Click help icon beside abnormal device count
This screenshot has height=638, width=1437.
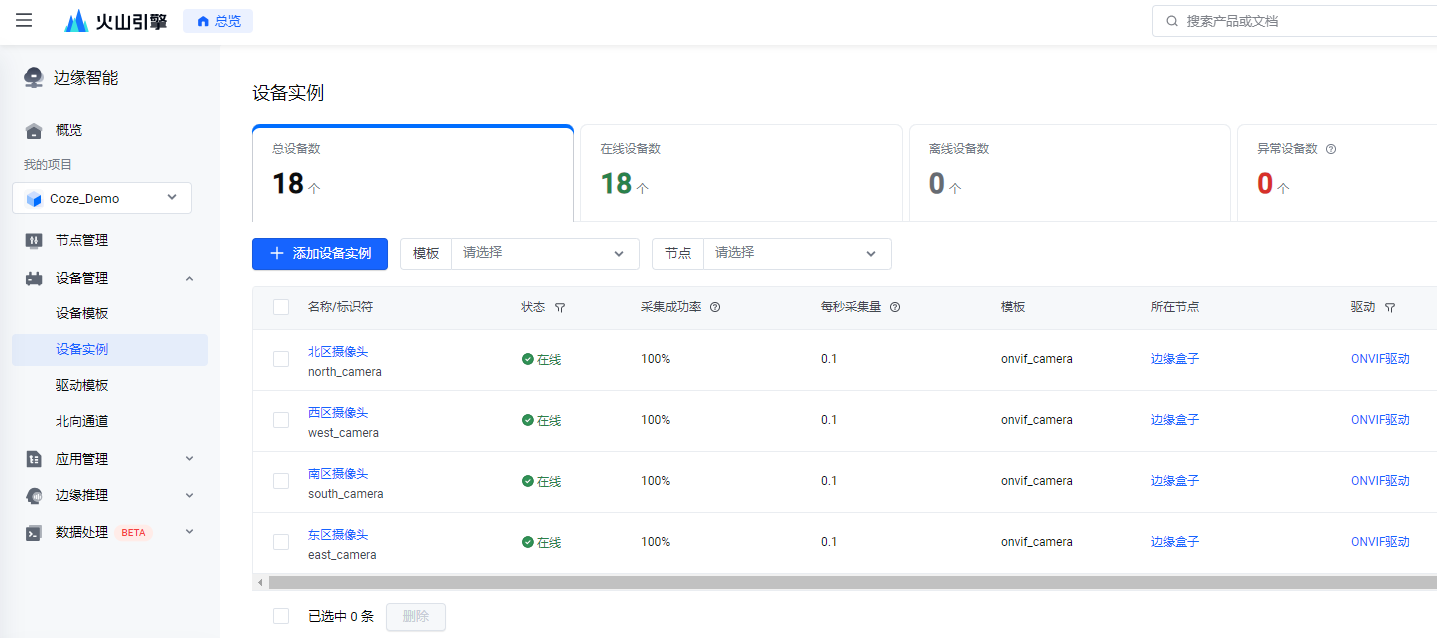(x=1331, y=149)
